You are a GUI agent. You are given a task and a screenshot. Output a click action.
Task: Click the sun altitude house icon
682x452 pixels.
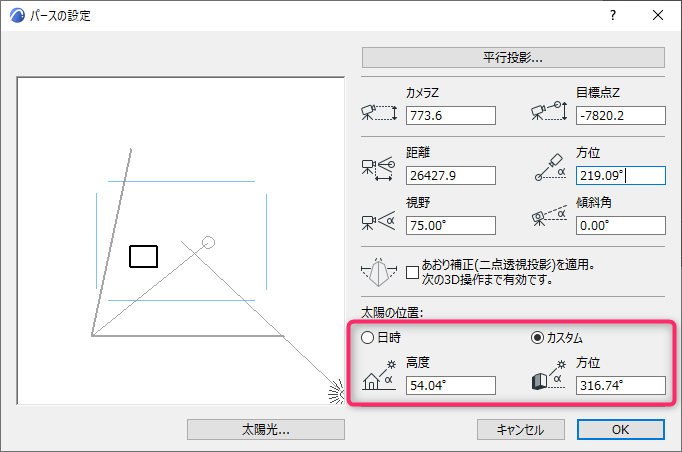coord(379,375)
